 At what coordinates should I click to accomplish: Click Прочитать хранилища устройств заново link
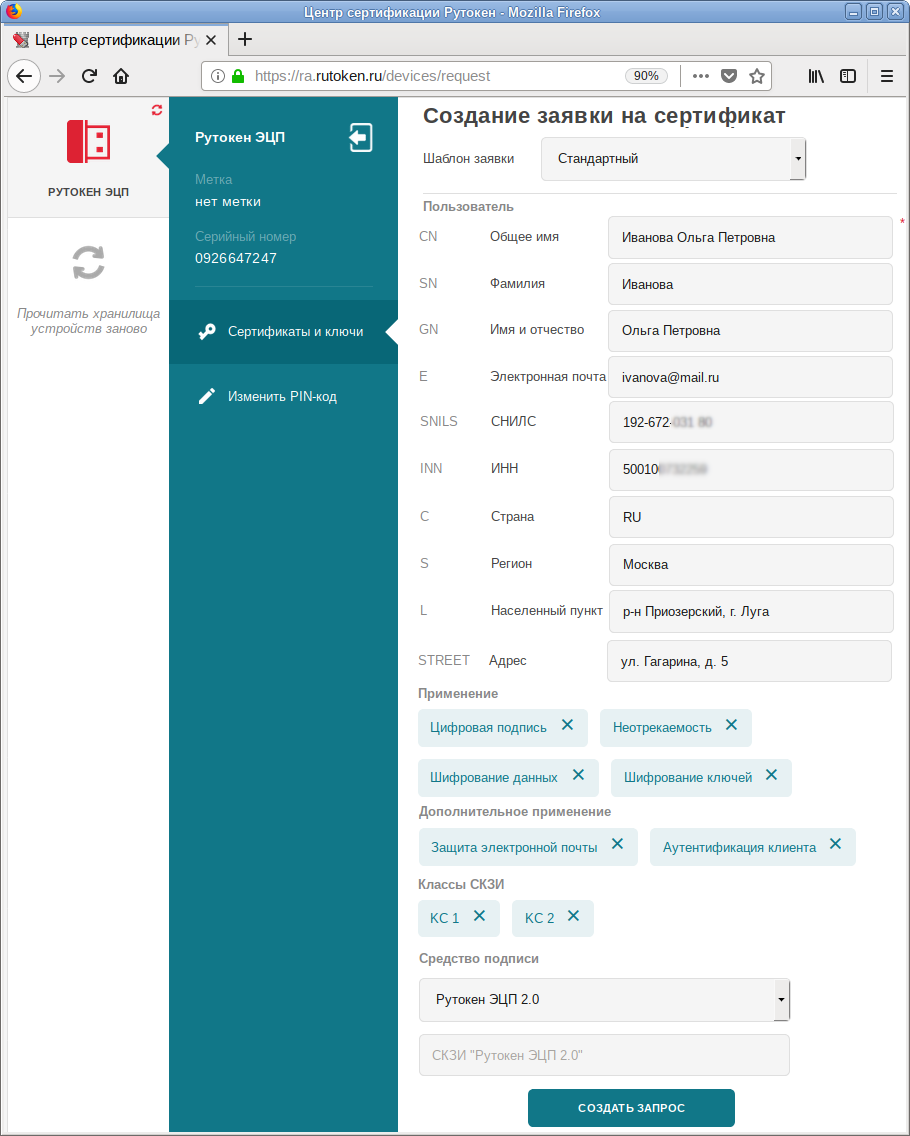(x=88, y=321)
